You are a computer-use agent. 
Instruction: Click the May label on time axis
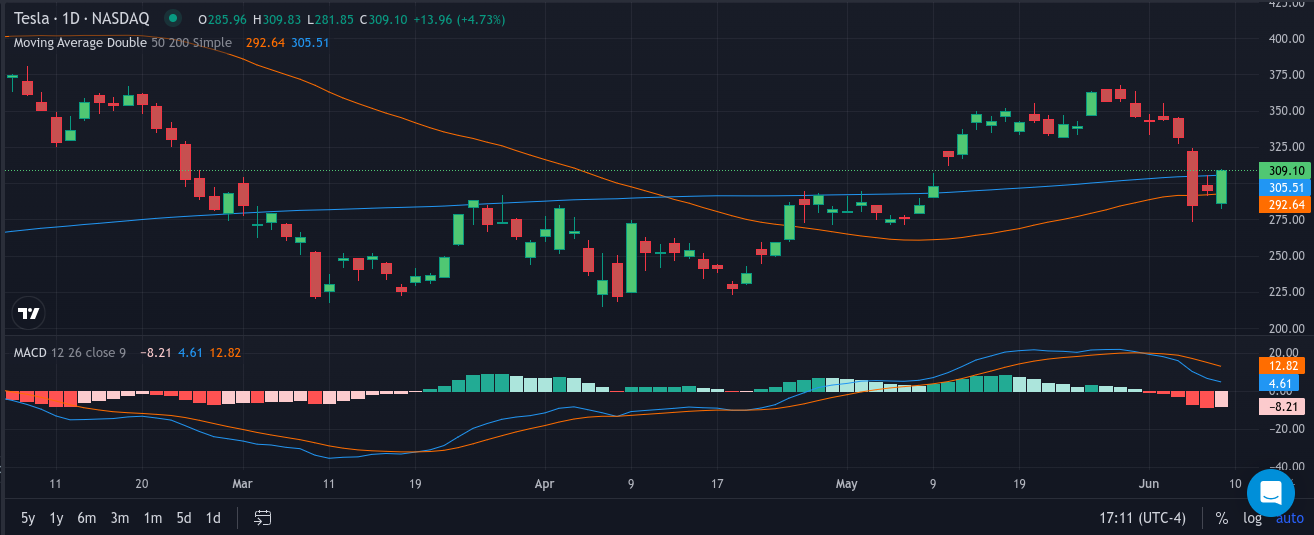(846, 483)
